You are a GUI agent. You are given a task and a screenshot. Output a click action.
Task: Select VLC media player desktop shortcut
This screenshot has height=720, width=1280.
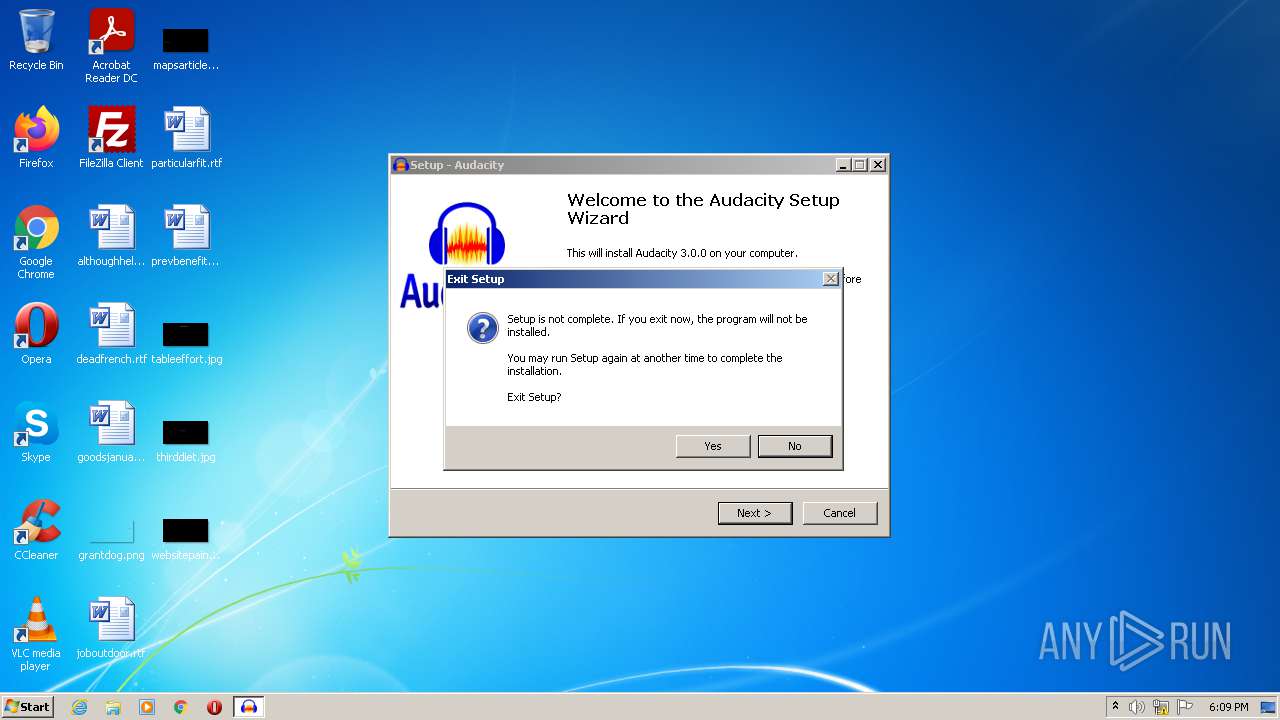coord(36,634)
